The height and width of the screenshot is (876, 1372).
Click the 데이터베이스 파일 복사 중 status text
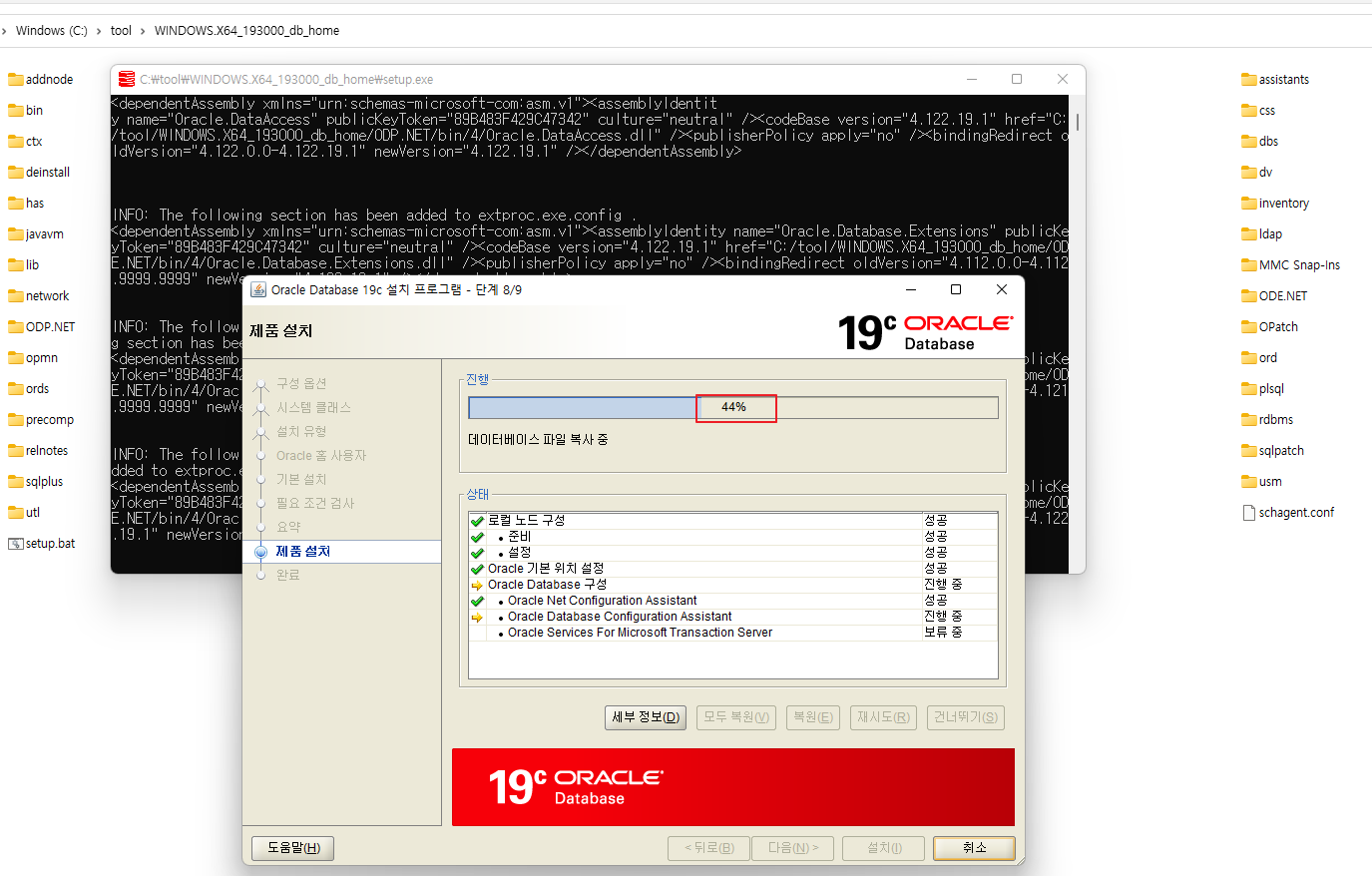(x=538, y=440)
